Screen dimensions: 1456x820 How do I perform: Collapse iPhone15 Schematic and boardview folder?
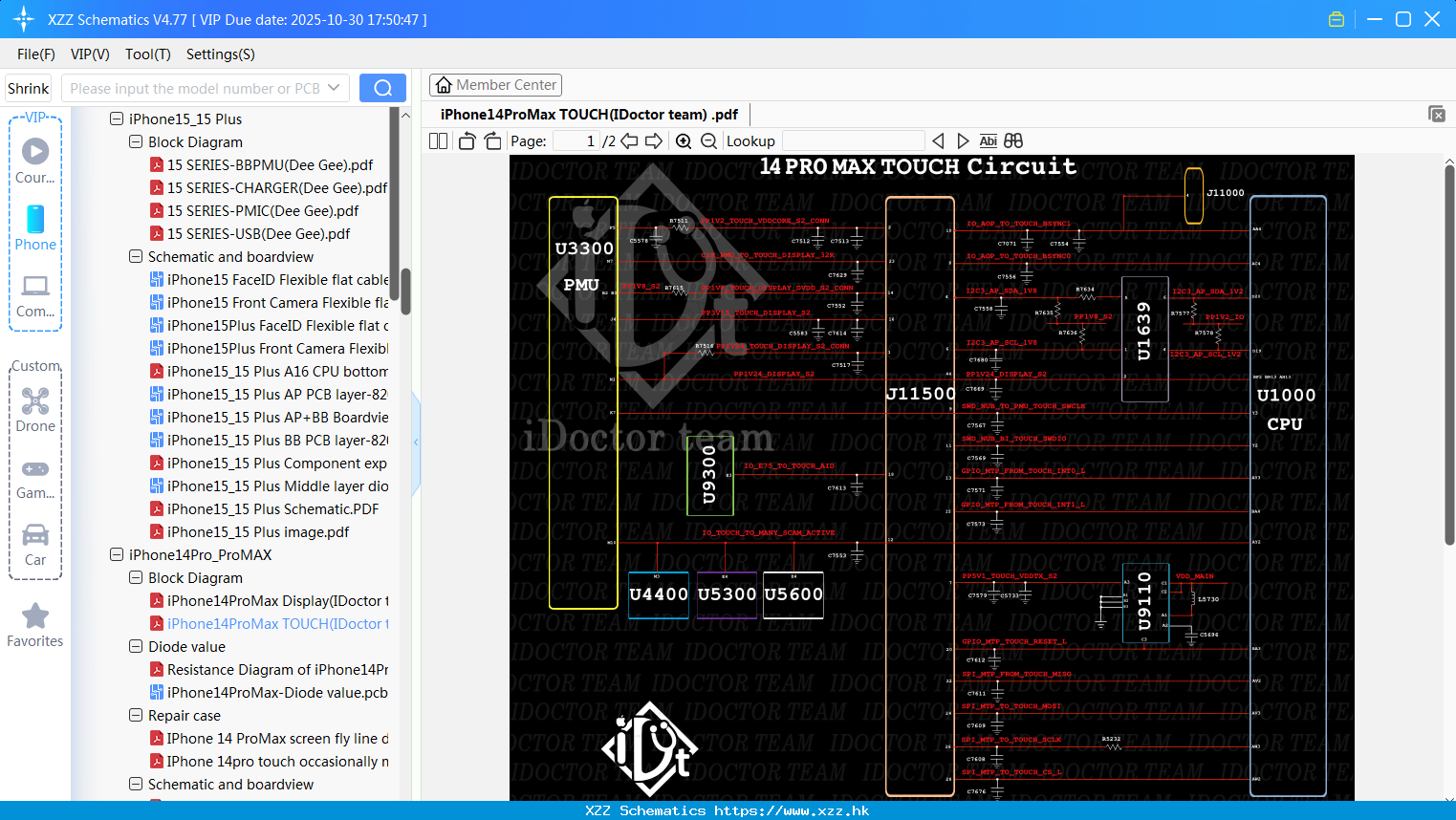136,256
